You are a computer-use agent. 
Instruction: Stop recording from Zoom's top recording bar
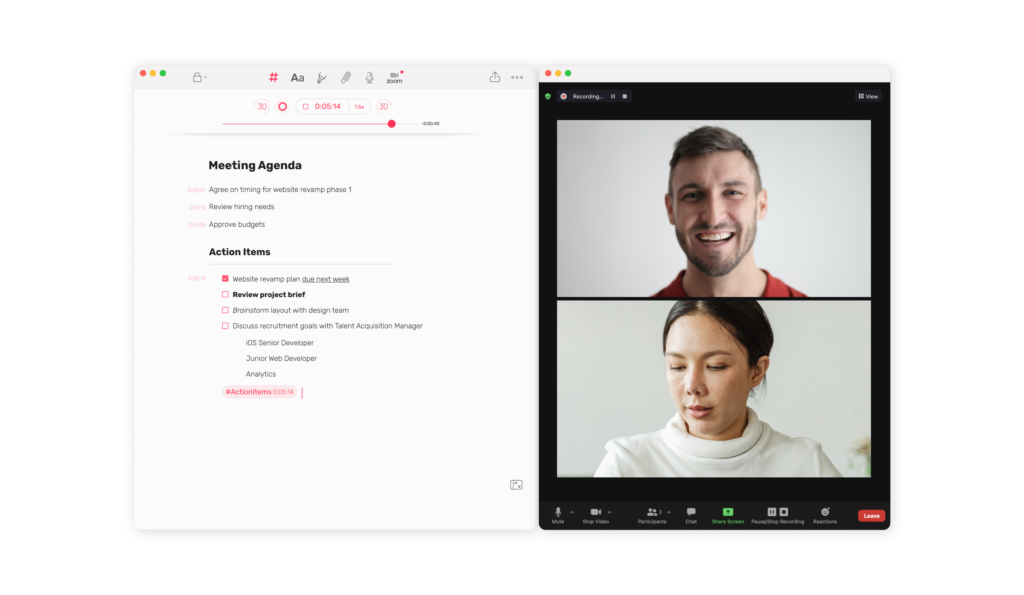(624, 97)
